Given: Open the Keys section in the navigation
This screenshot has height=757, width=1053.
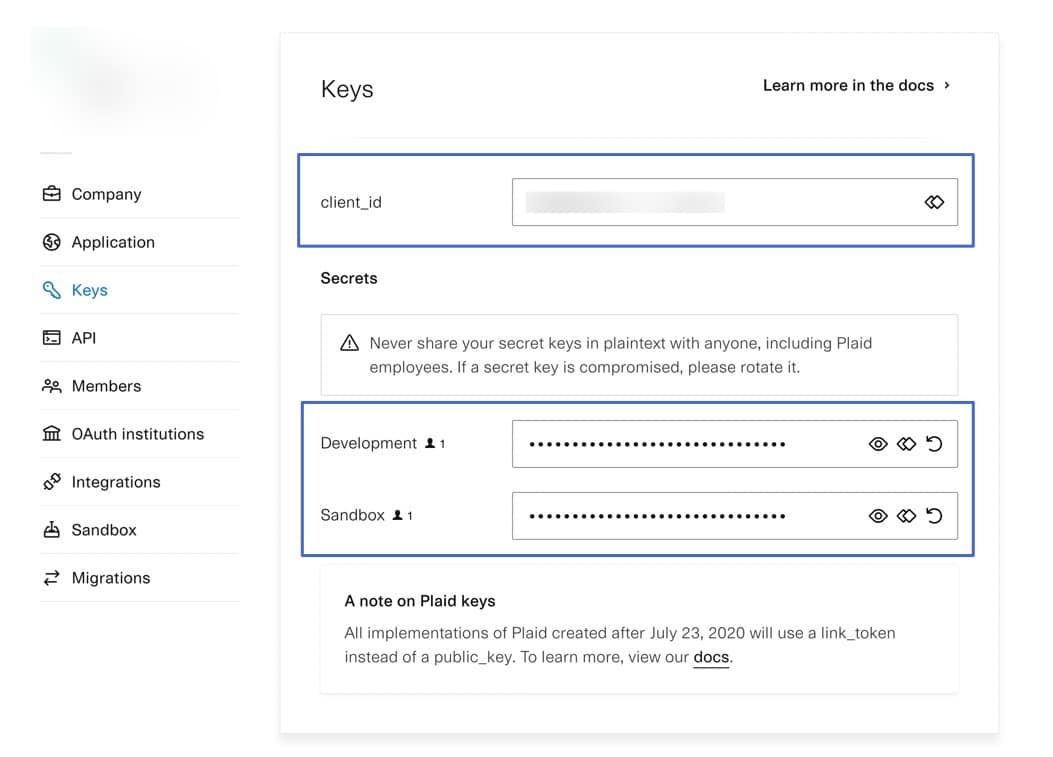Looking at the screenshot, I should click(88, 290).
